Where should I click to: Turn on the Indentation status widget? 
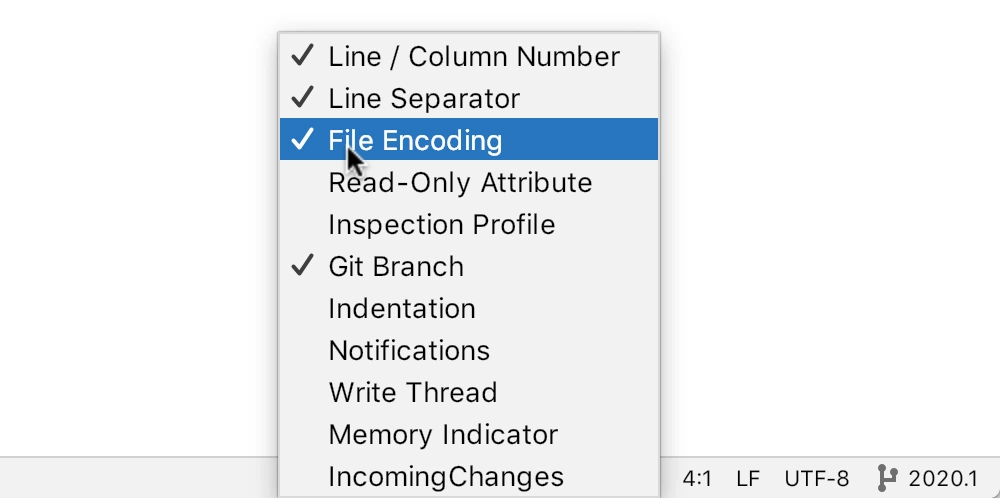pos(469,309)
